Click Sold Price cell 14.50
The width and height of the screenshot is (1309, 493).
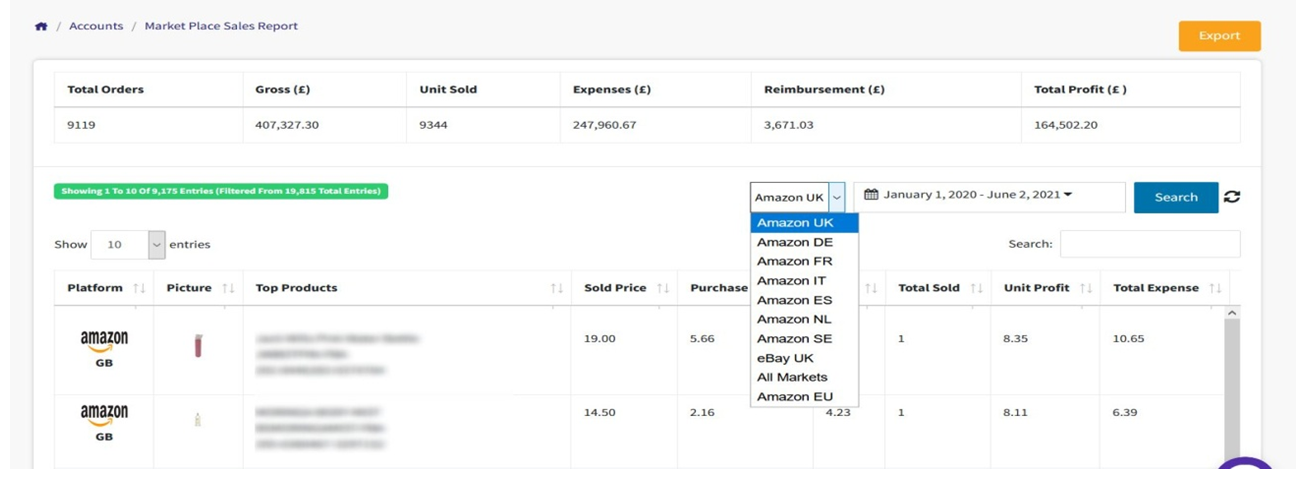coord(599,412)
